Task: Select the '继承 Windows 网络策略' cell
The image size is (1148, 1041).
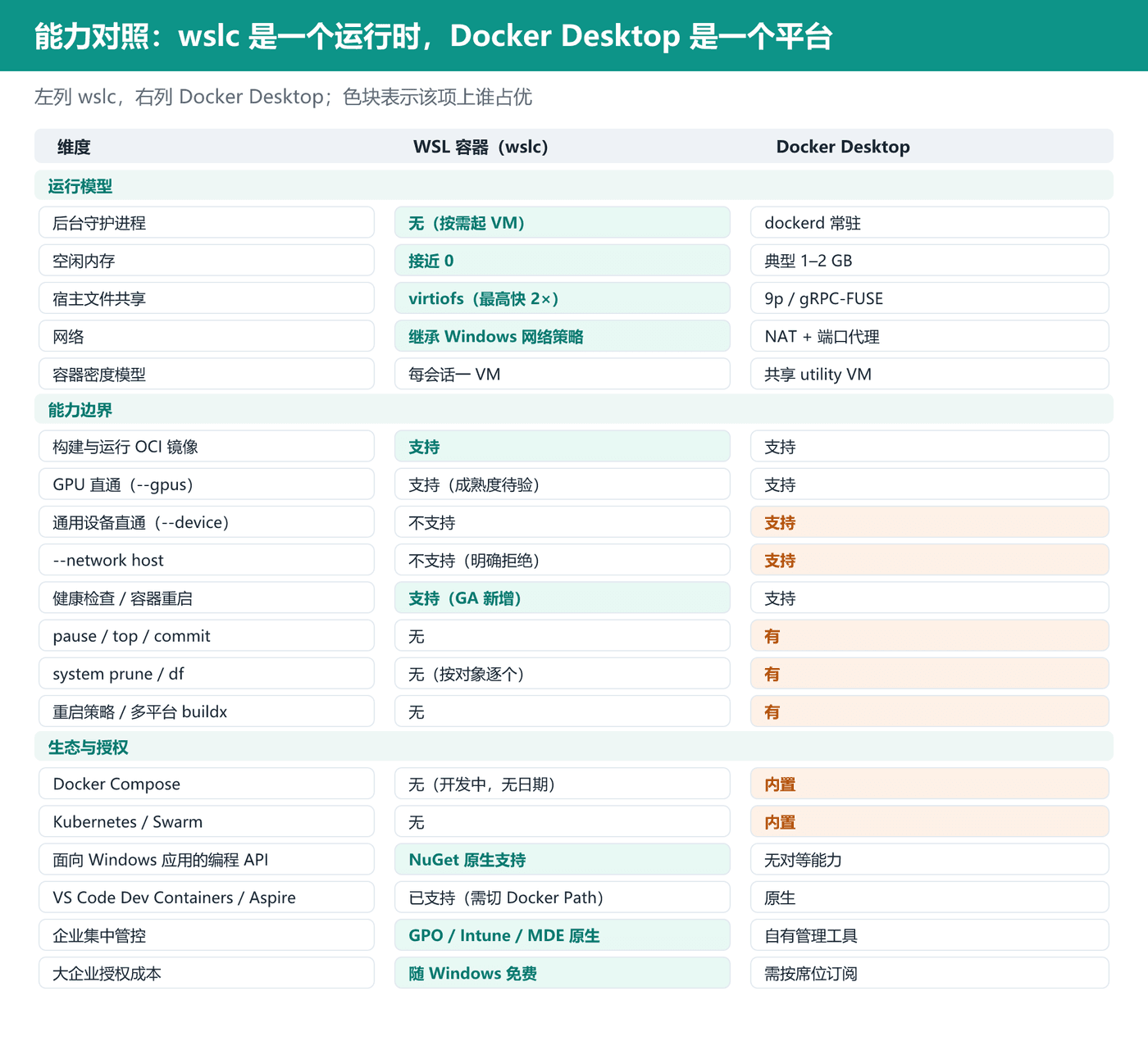Action: (x=563, y=336)
